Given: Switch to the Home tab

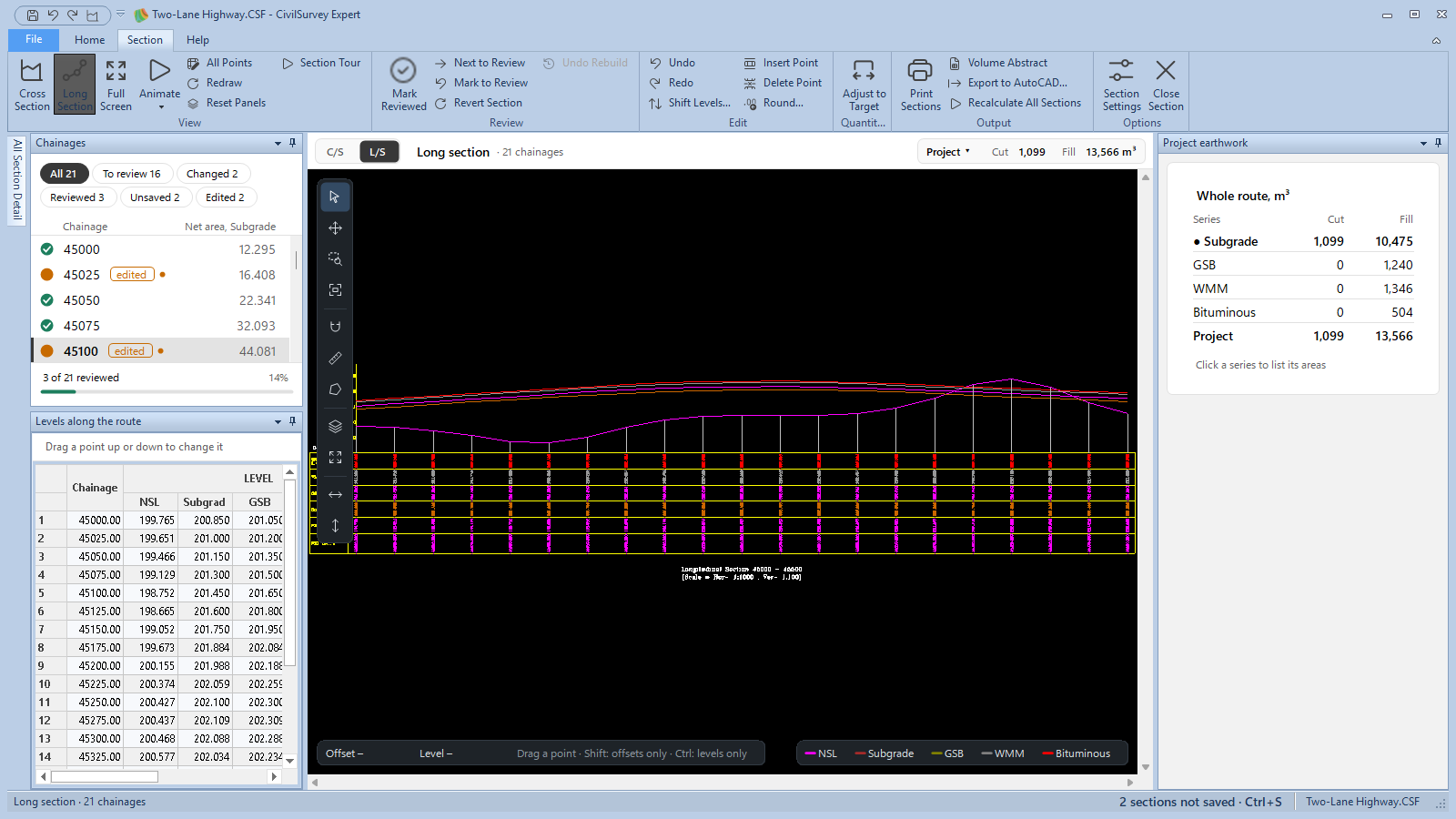Looking at the screenshot, I should point(89,40).
